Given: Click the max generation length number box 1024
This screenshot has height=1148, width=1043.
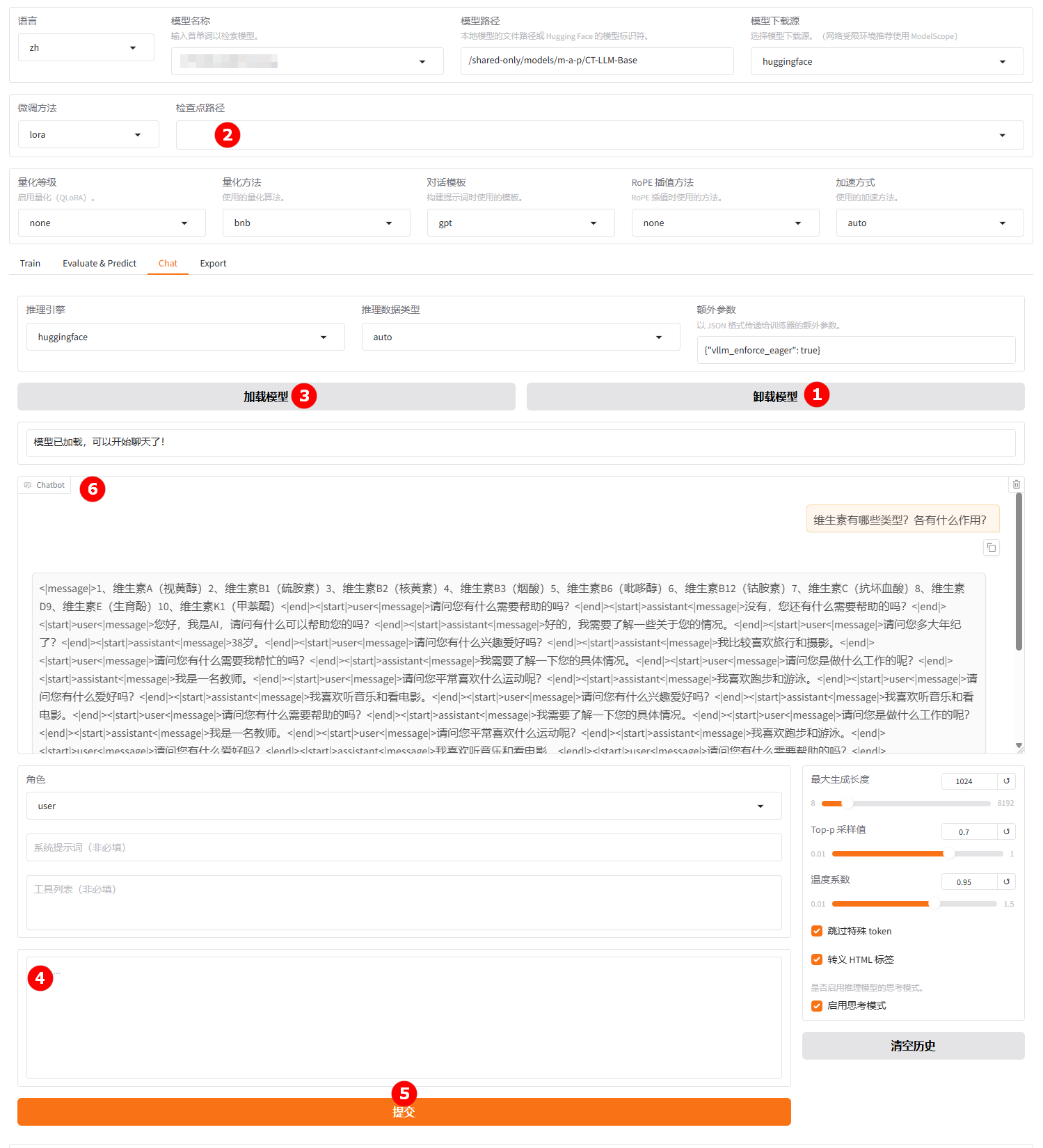Looking at the screenshot, I should click(x=969, y=781).
